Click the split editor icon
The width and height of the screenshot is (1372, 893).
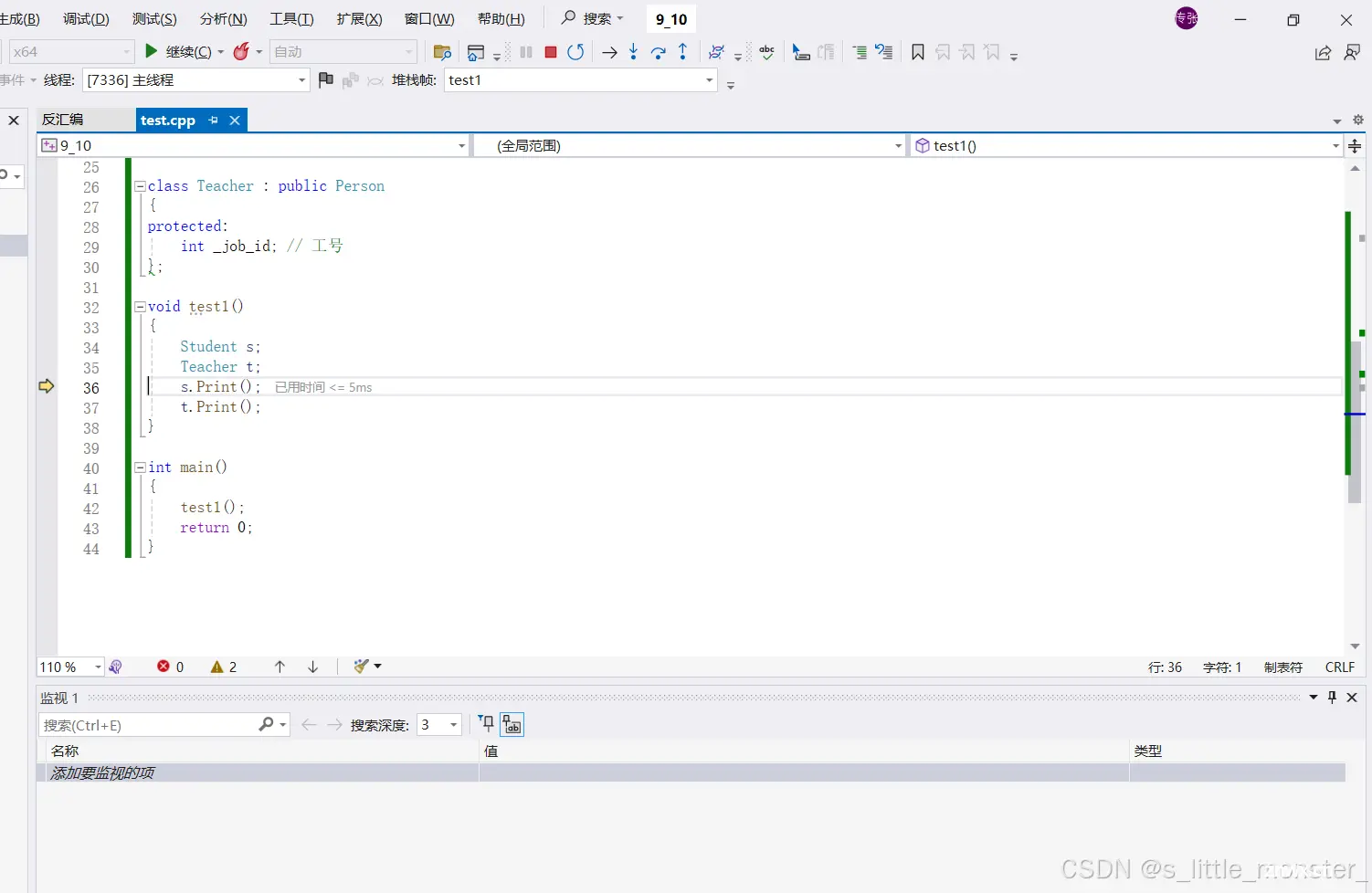tap(1356, 146)
